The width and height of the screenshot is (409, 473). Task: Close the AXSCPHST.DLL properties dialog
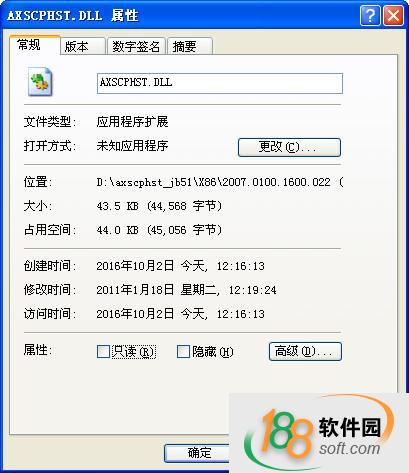(393, 15)
